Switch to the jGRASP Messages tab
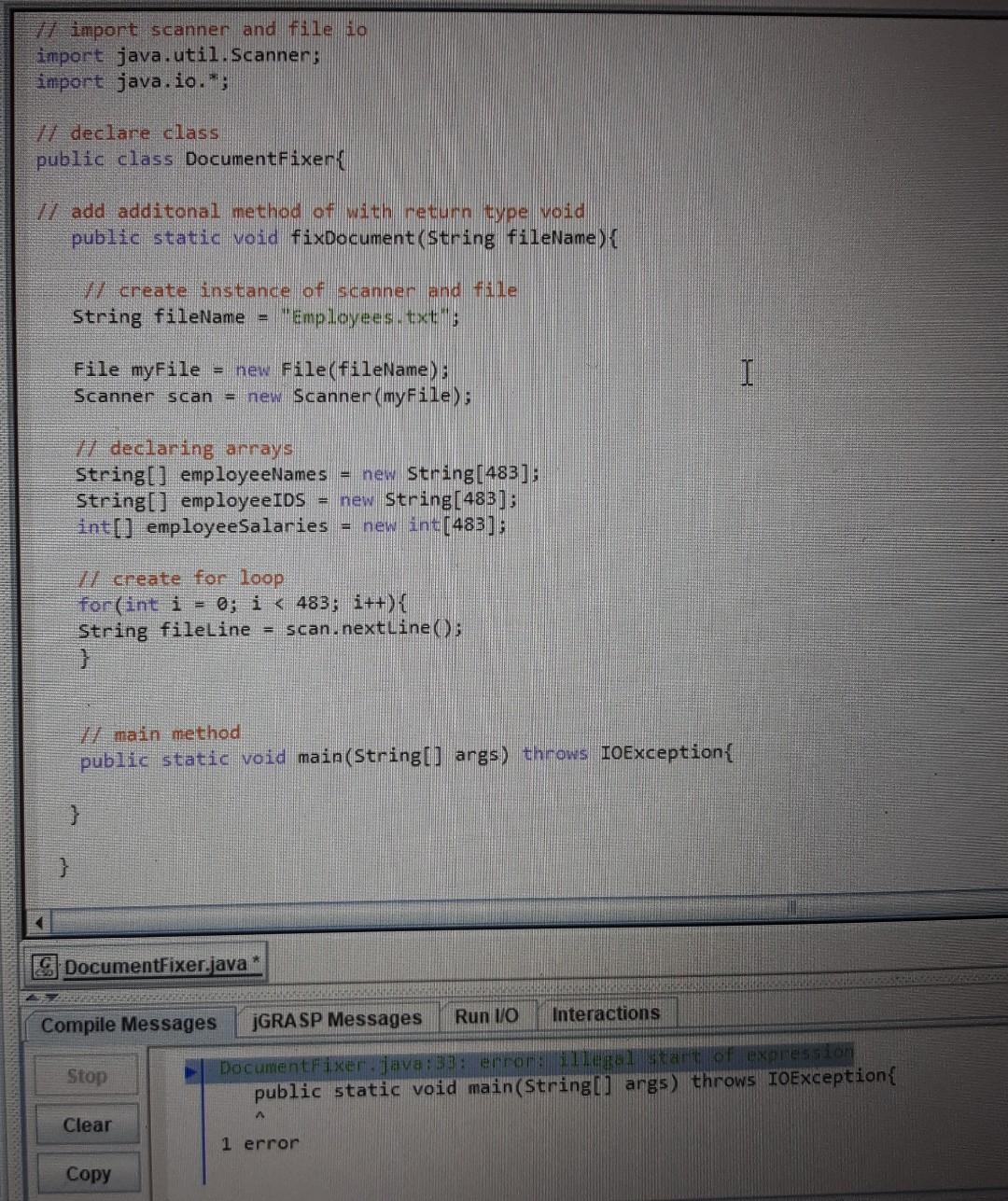The image size is (1008, 1201). coord(338,1016)
